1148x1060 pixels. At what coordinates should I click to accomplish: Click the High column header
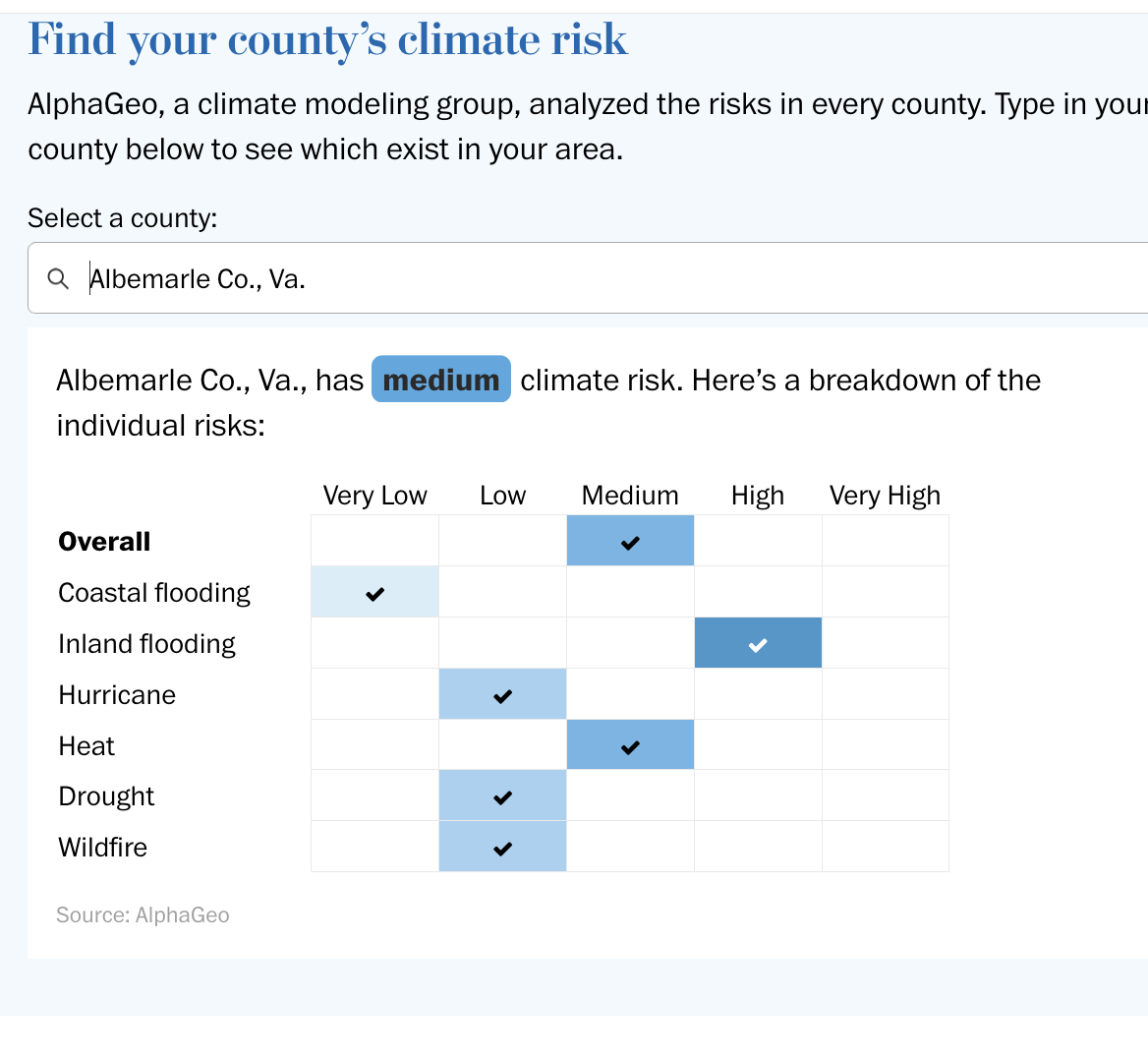pyautogui.click(x=758, y=496)
